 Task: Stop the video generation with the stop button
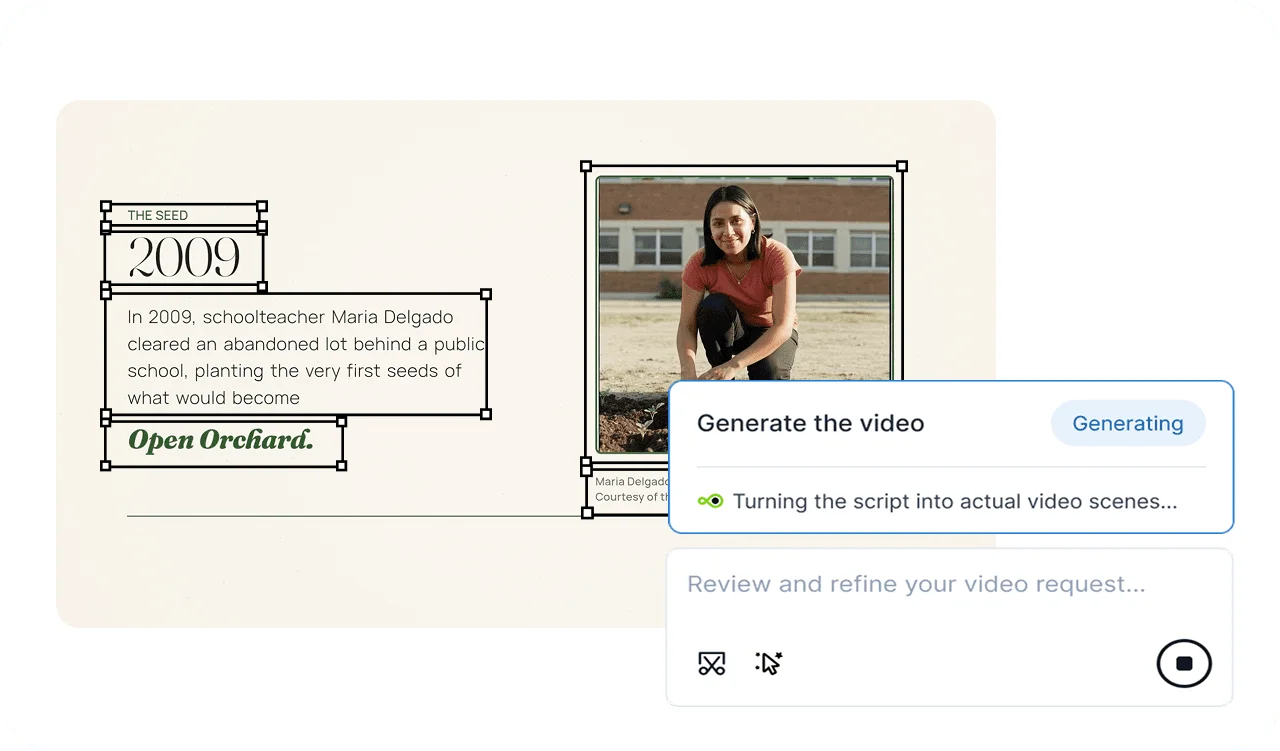point(1184,663)
